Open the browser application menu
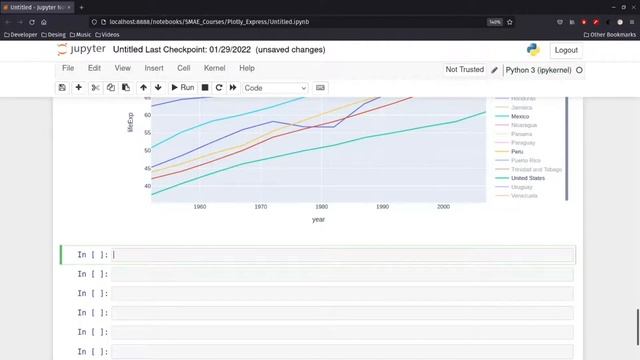 pos(632,22)
